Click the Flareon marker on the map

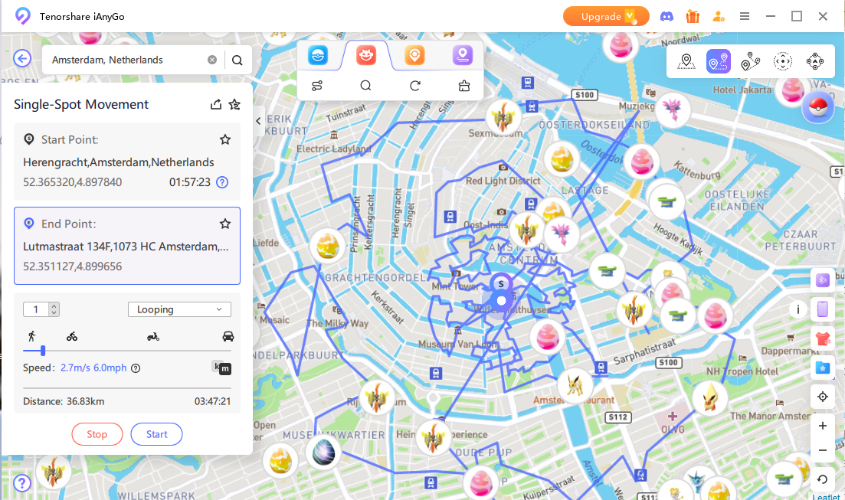710,398
